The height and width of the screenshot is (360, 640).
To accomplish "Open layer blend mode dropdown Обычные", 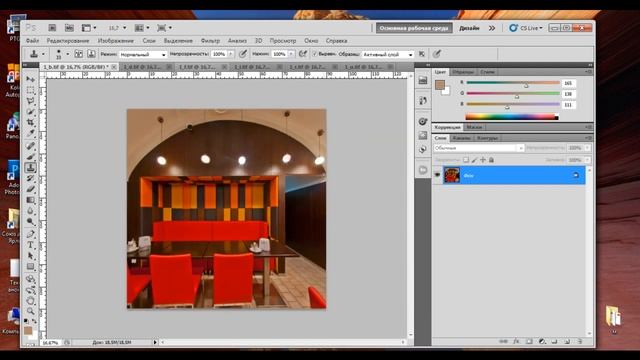I will point(479,148).
